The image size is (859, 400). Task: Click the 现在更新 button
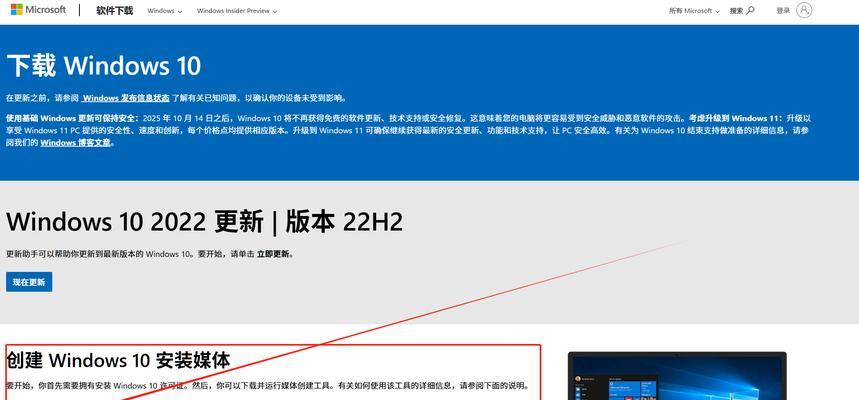coord(29,282)
